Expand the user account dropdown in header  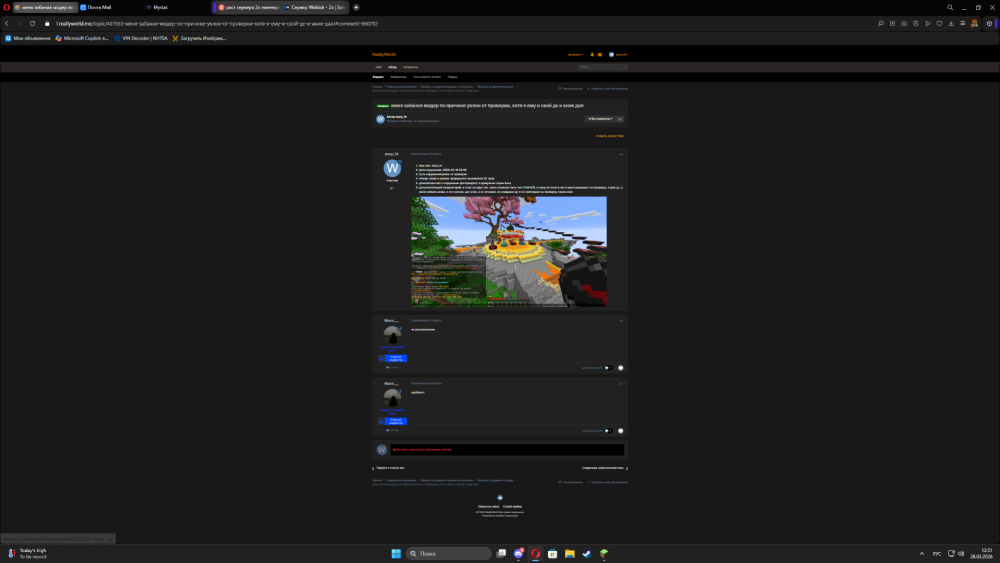click(x=618, y=55)
